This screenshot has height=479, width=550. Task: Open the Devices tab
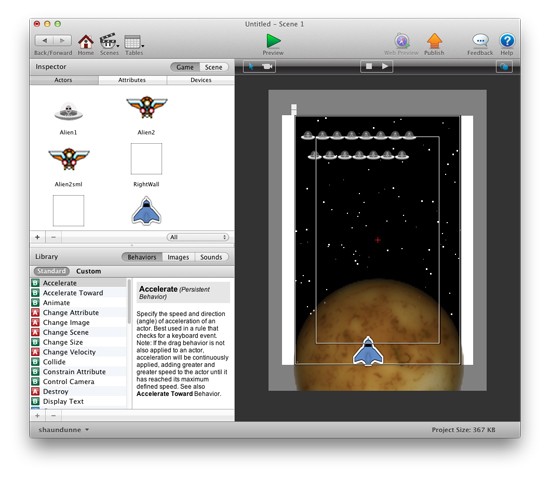(201, 80)
